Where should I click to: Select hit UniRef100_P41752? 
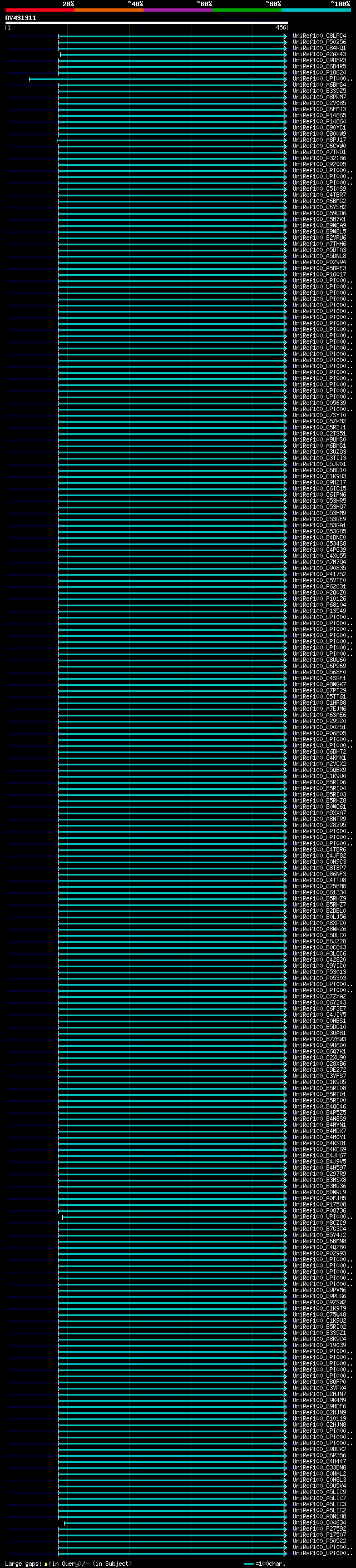click(319, 574)
